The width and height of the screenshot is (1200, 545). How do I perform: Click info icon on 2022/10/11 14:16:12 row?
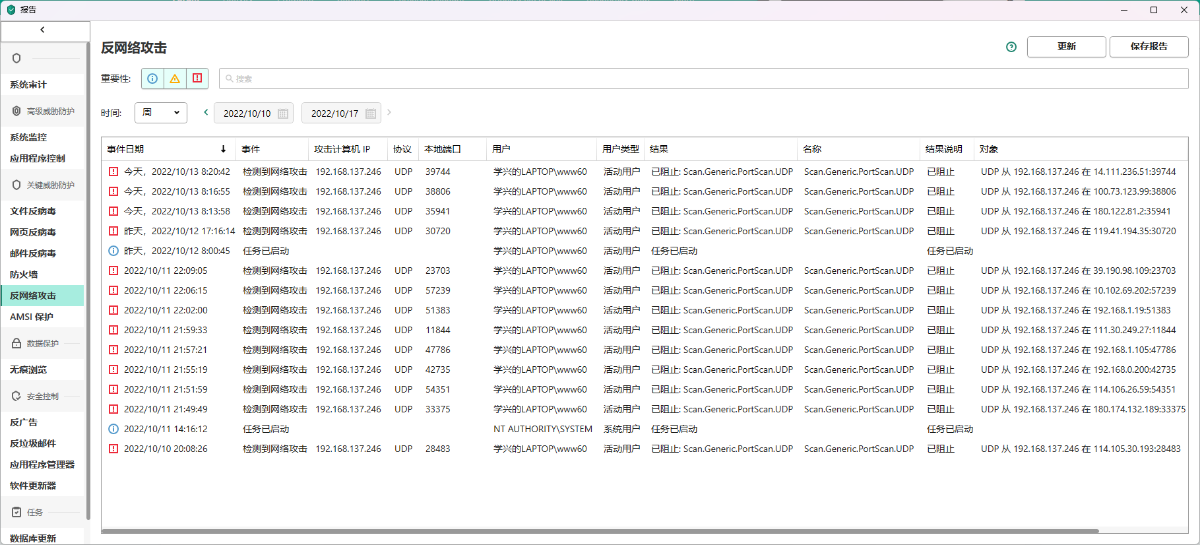click(113, 429)
